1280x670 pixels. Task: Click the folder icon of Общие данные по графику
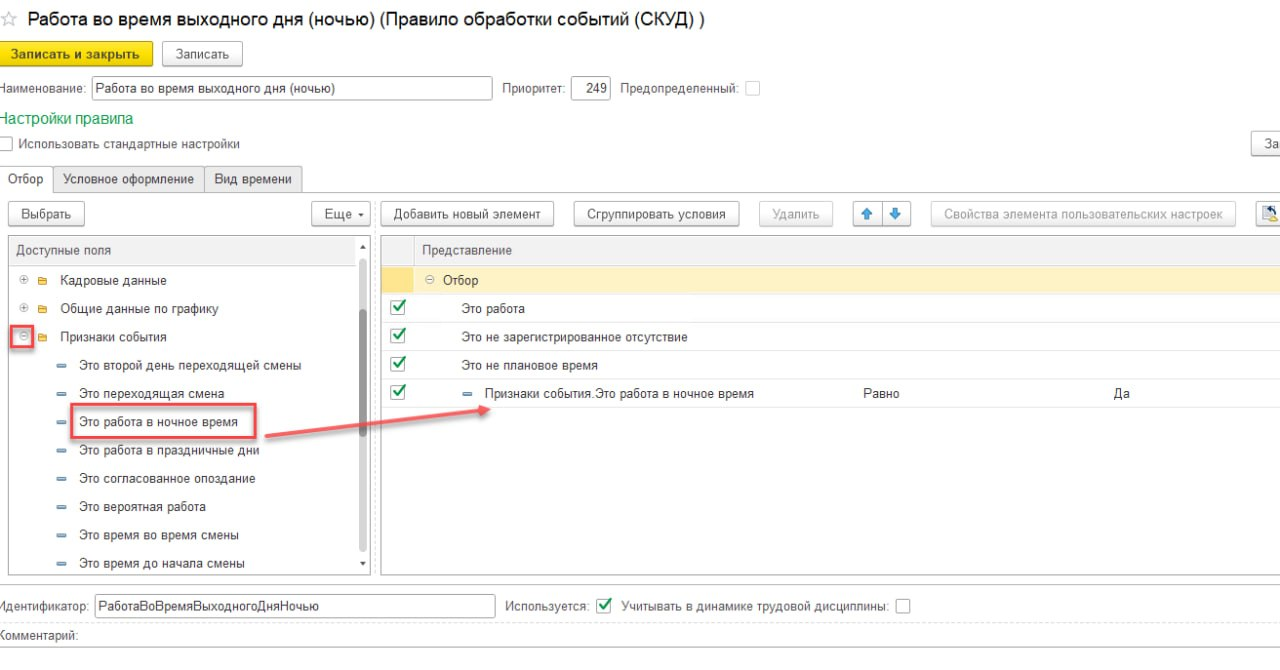(x=43, y=309)
